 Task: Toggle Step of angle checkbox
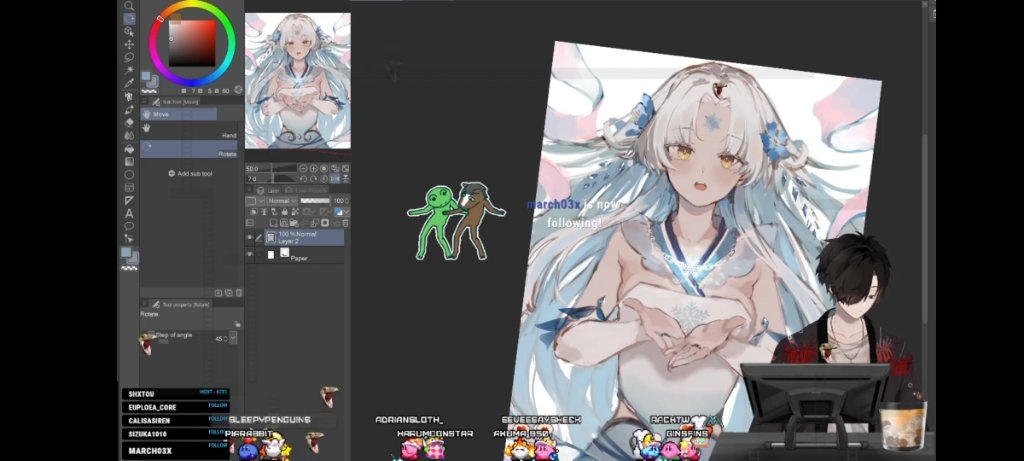click(x=152, y=333)
